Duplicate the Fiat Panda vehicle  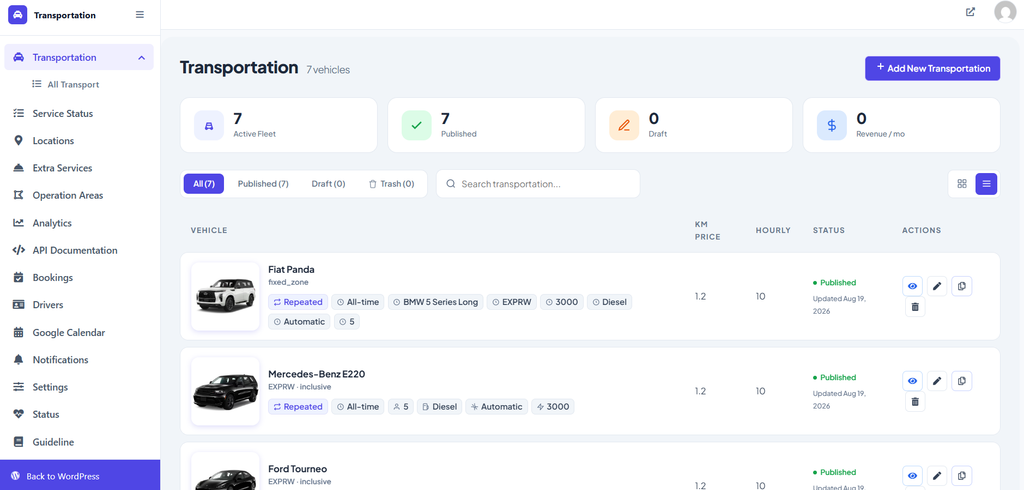point(962,286)
